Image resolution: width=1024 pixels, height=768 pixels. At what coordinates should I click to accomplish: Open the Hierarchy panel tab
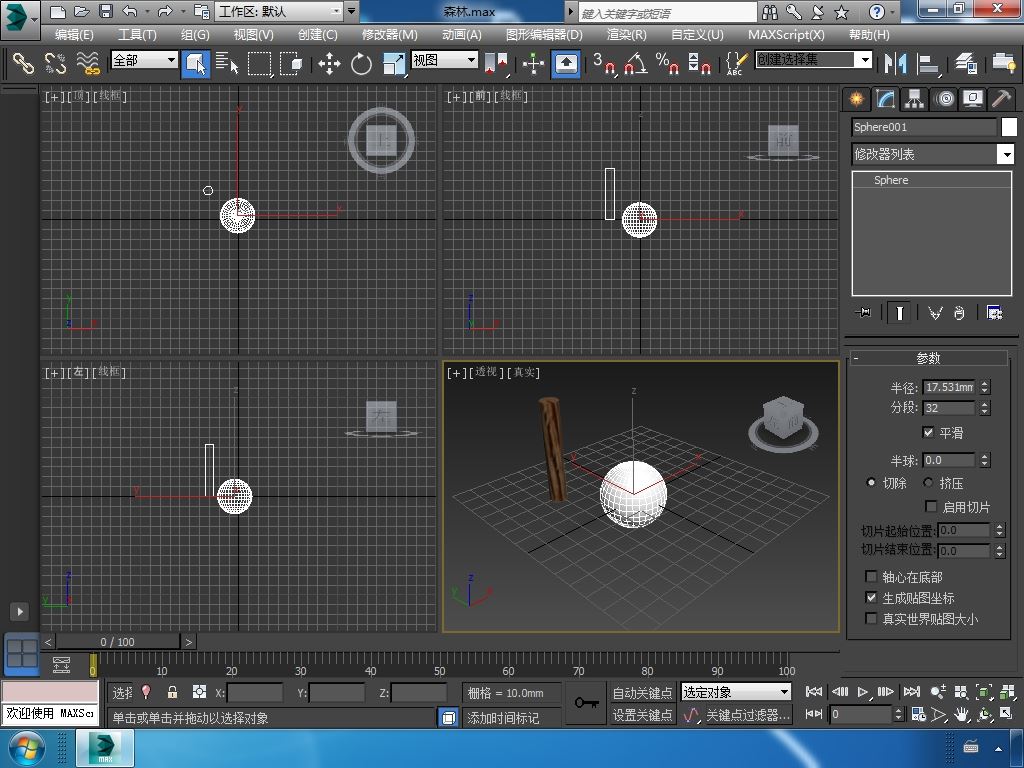pyautogui.click(x=914, y=98)
